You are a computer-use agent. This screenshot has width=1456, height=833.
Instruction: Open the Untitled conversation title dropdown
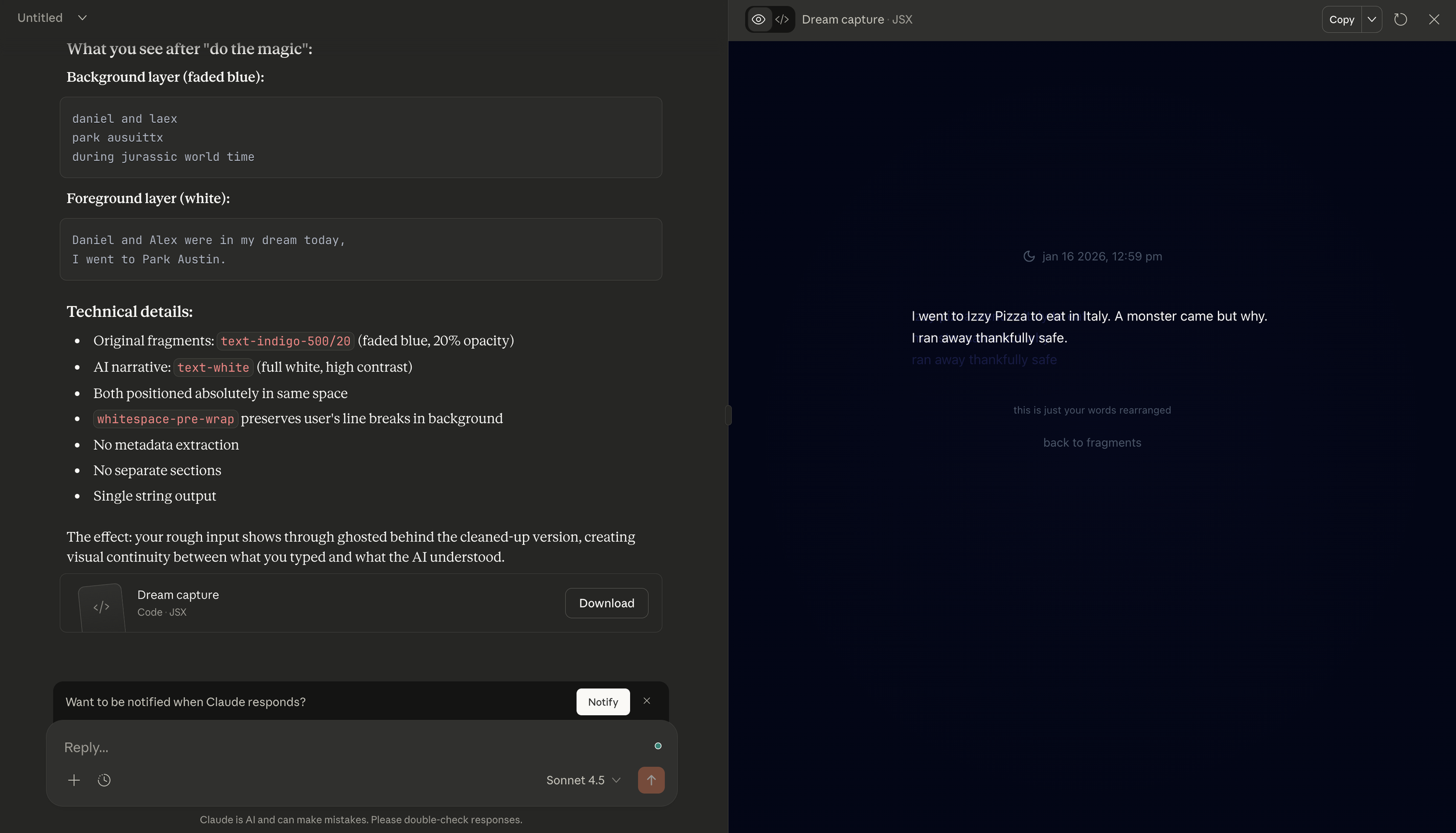click(82, 17)
